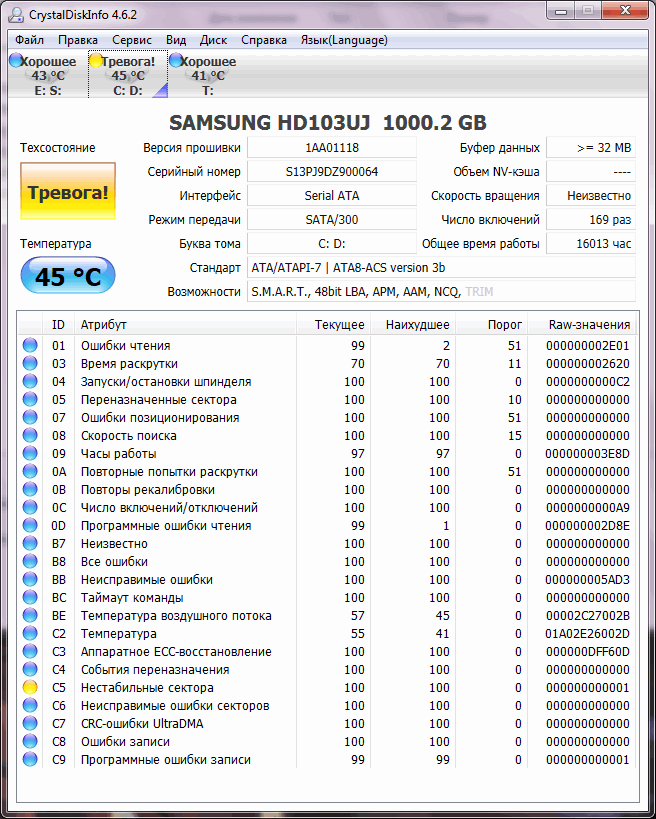Viewport: 656px width, 819px height.
Task: Click status icon for Аппаратное ECC-восстановление
Action: point(30,651)
